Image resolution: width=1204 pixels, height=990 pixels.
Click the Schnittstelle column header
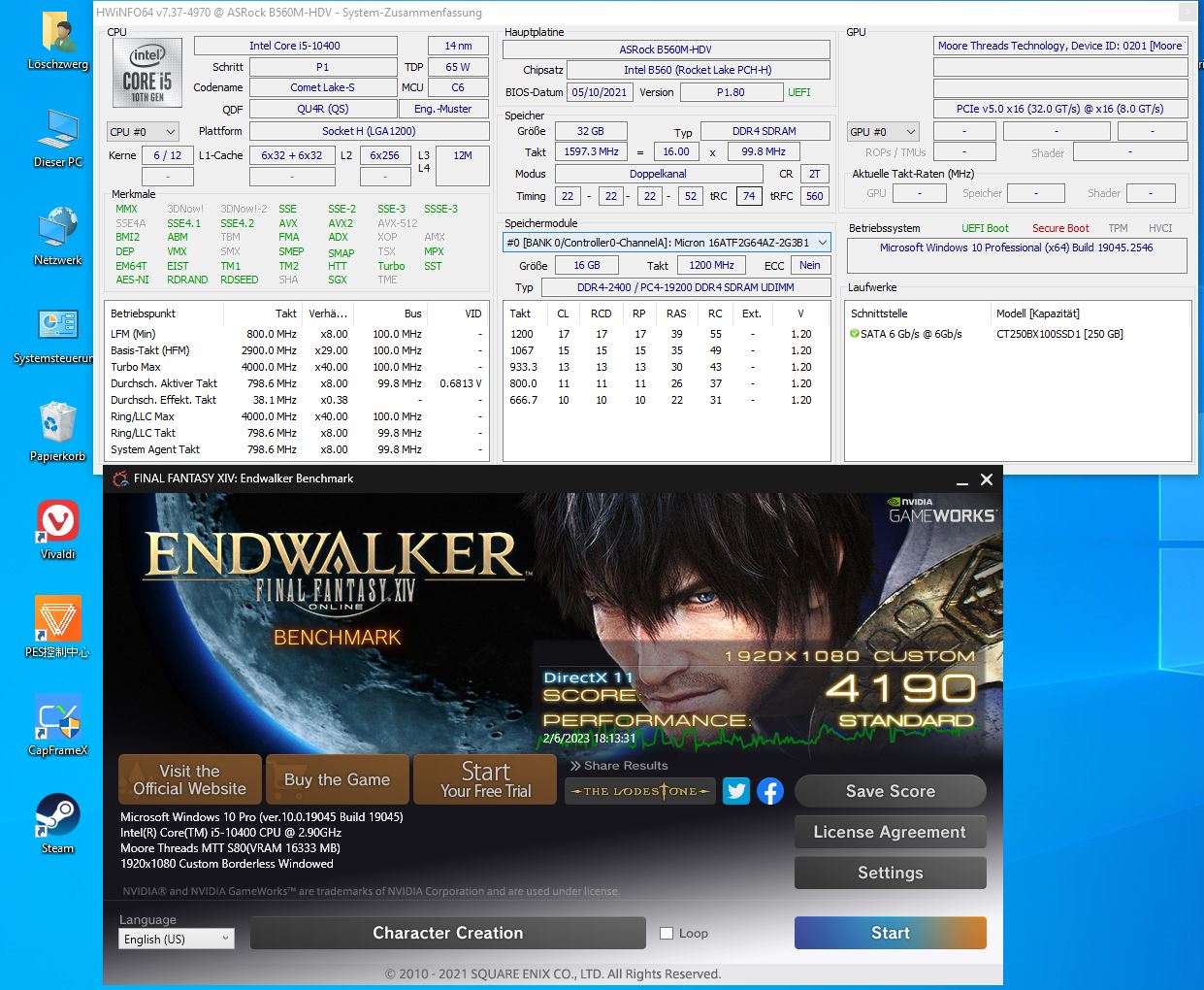coord(919,313)
